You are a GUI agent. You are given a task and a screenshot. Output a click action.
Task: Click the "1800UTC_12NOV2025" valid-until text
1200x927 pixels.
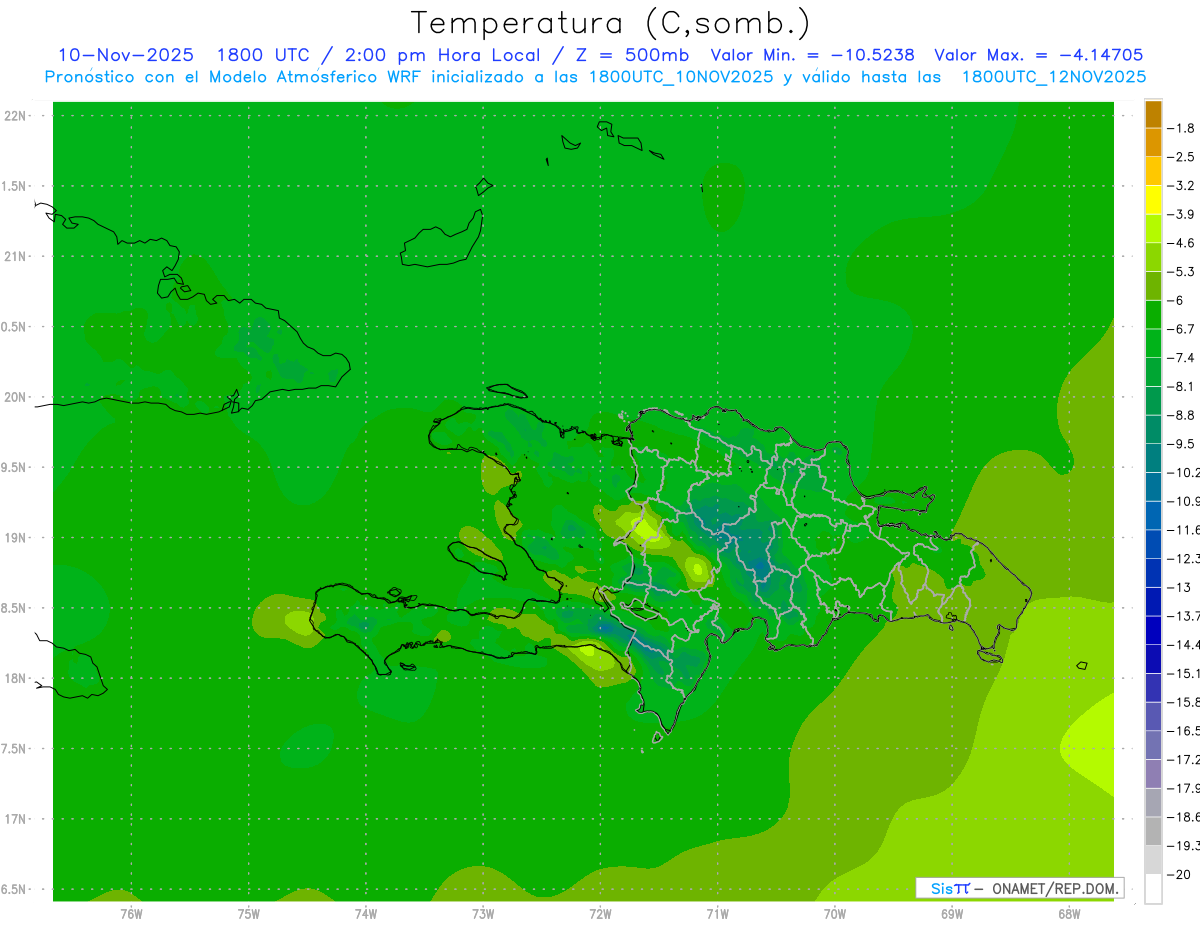(1053, 77)
